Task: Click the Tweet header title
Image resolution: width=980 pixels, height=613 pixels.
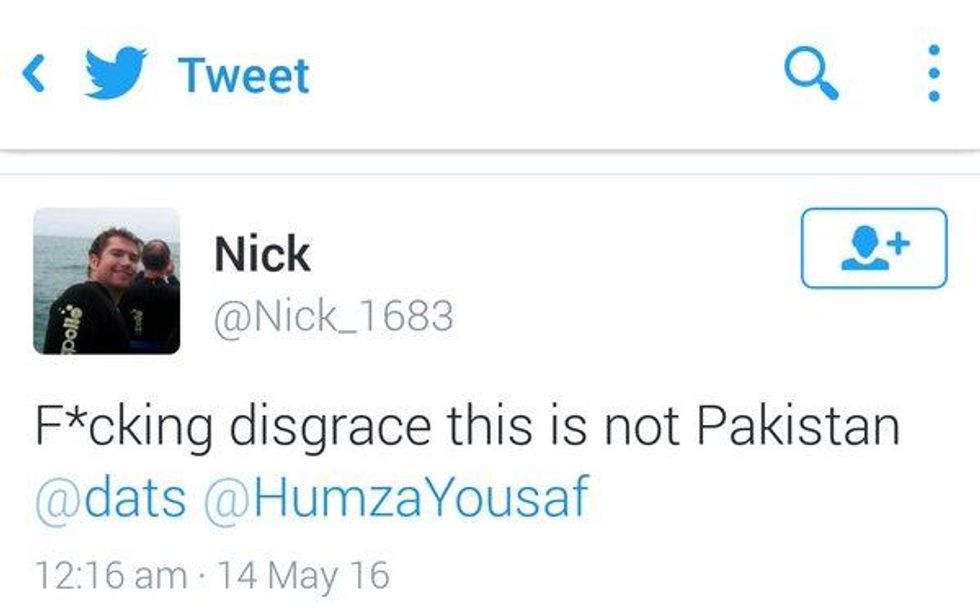Action: point(244,76)
